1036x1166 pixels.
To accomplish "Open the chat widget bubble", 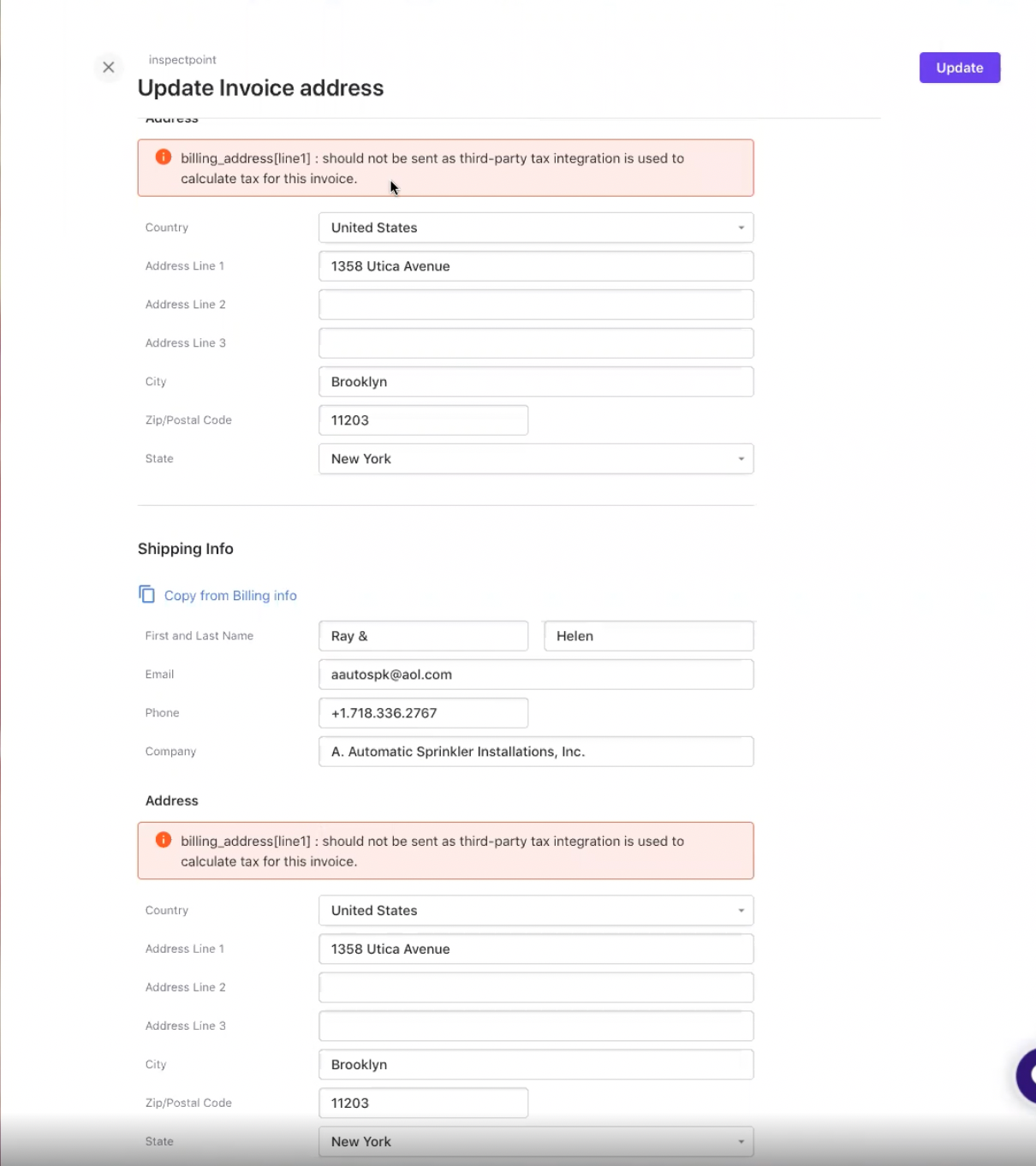I will point(1026,1075).
